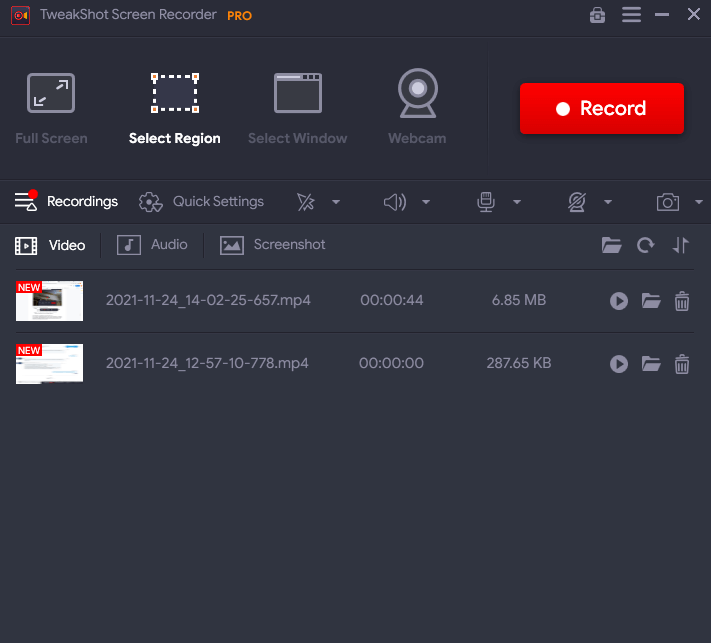
Task: Choose the Select Region capture mode
Action: [175, 108]
